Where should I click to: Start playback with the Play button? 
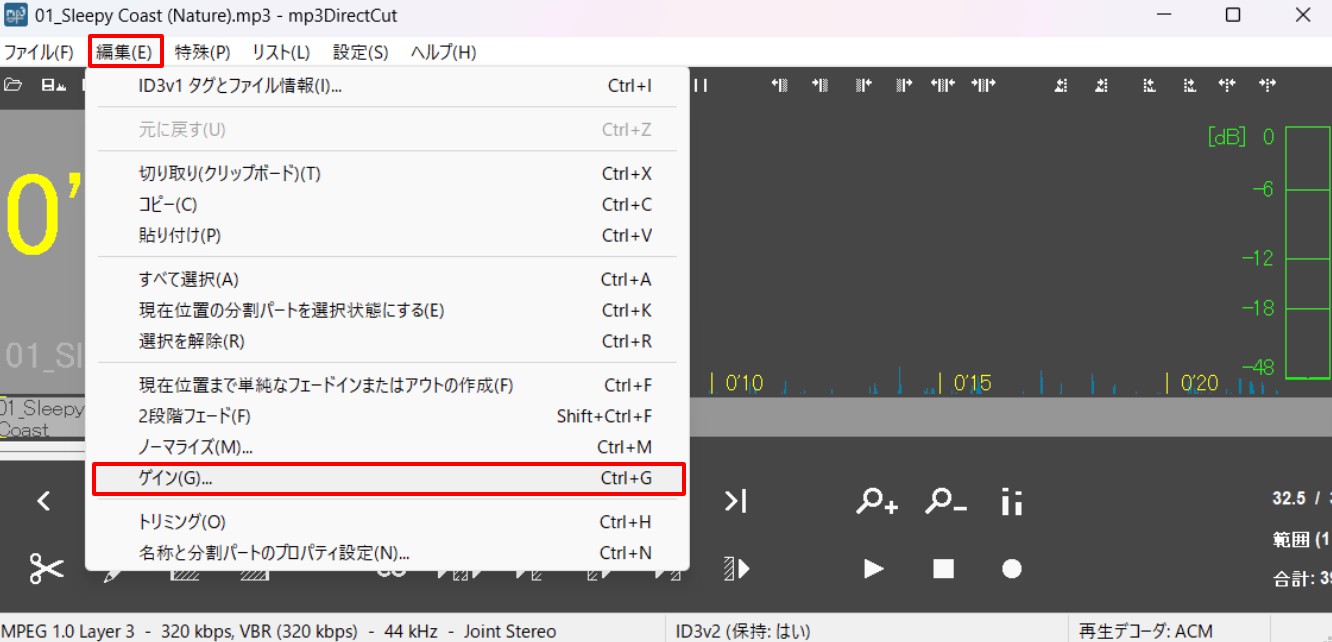(874, 568)
